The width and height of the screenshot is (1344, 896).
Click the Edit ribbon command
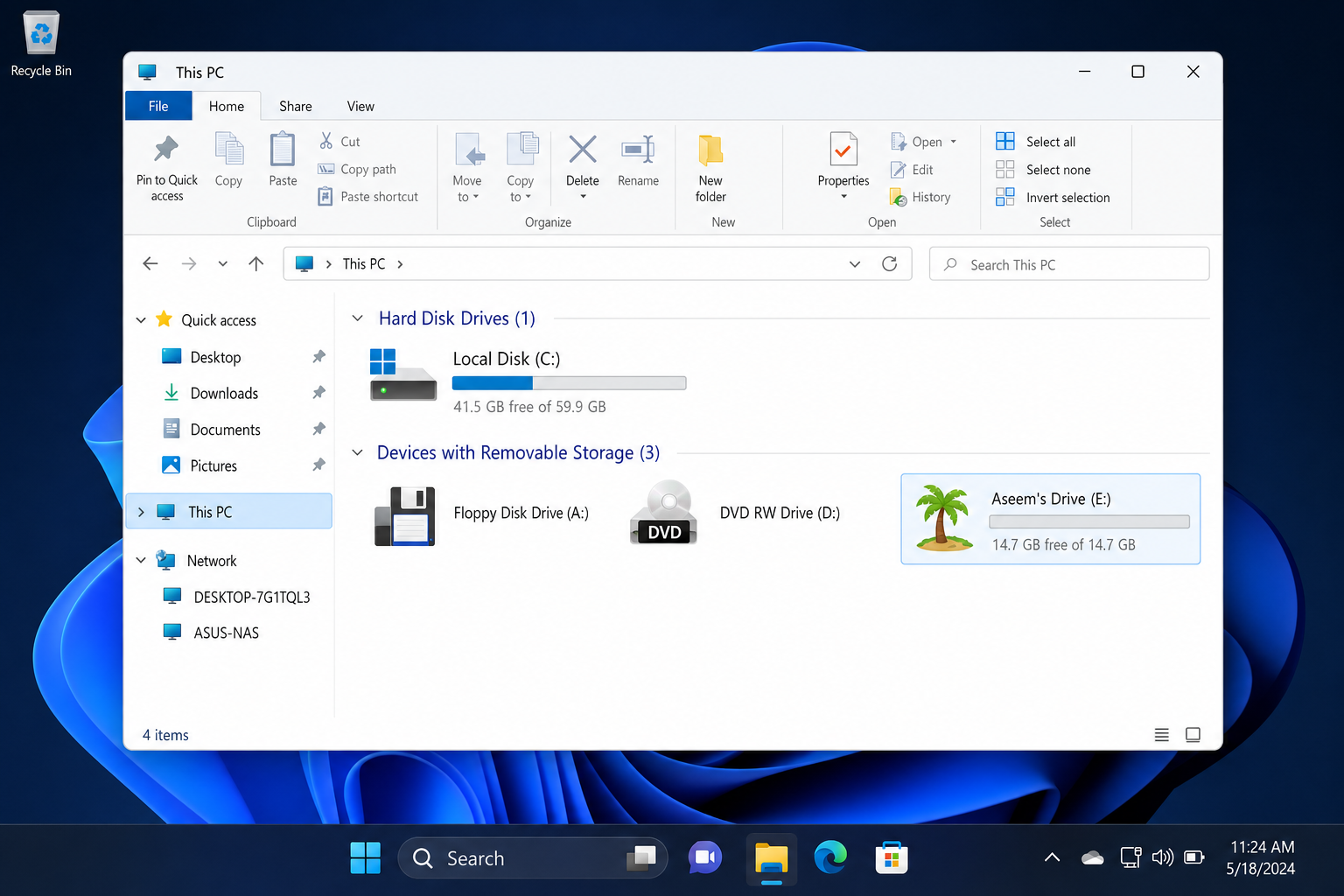(x=912, y=170)
